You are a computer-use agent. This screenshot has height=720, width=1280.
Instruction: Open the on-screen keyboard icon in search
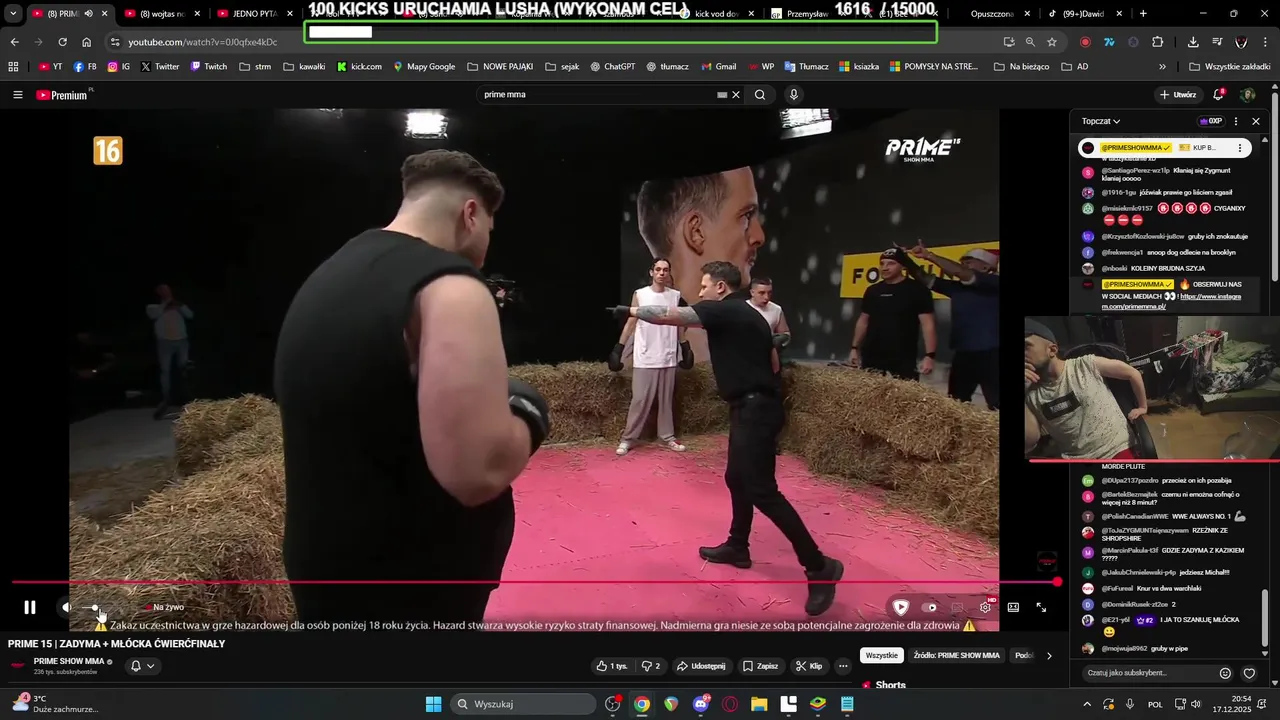(722, 95)
